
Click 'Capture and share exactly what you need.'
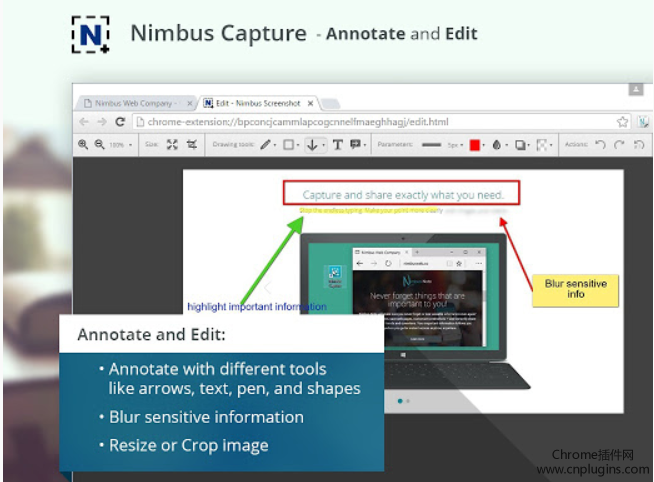tap(403, 195)
